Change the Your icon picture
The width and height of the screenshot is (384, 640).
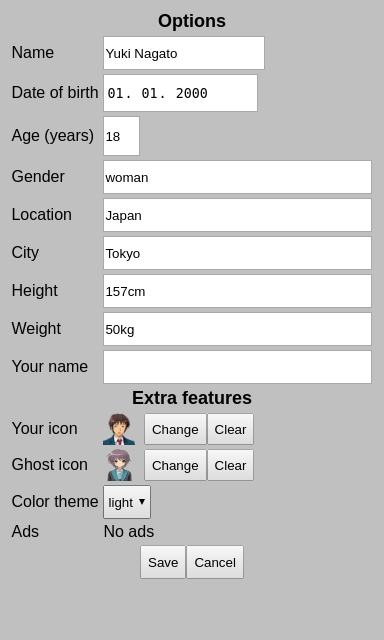[175, 429]
